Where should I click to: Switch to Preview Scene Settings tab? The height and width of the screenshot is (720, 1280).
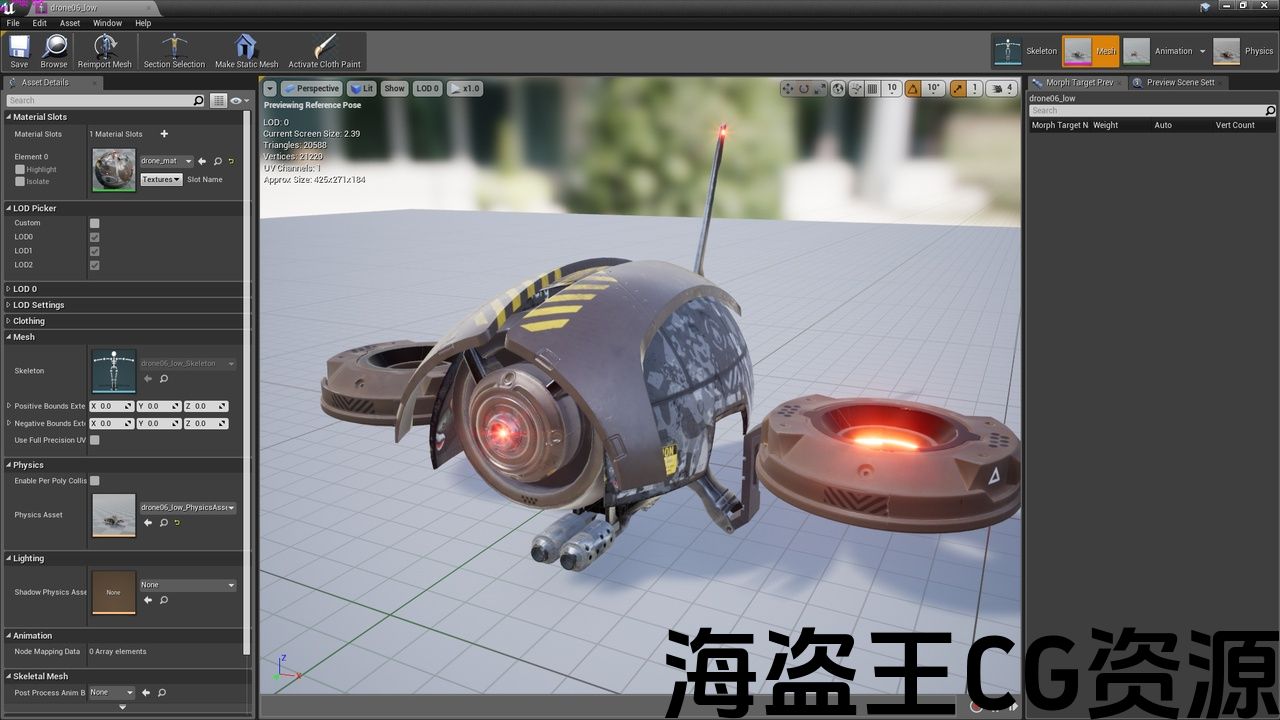point(1180,82)
